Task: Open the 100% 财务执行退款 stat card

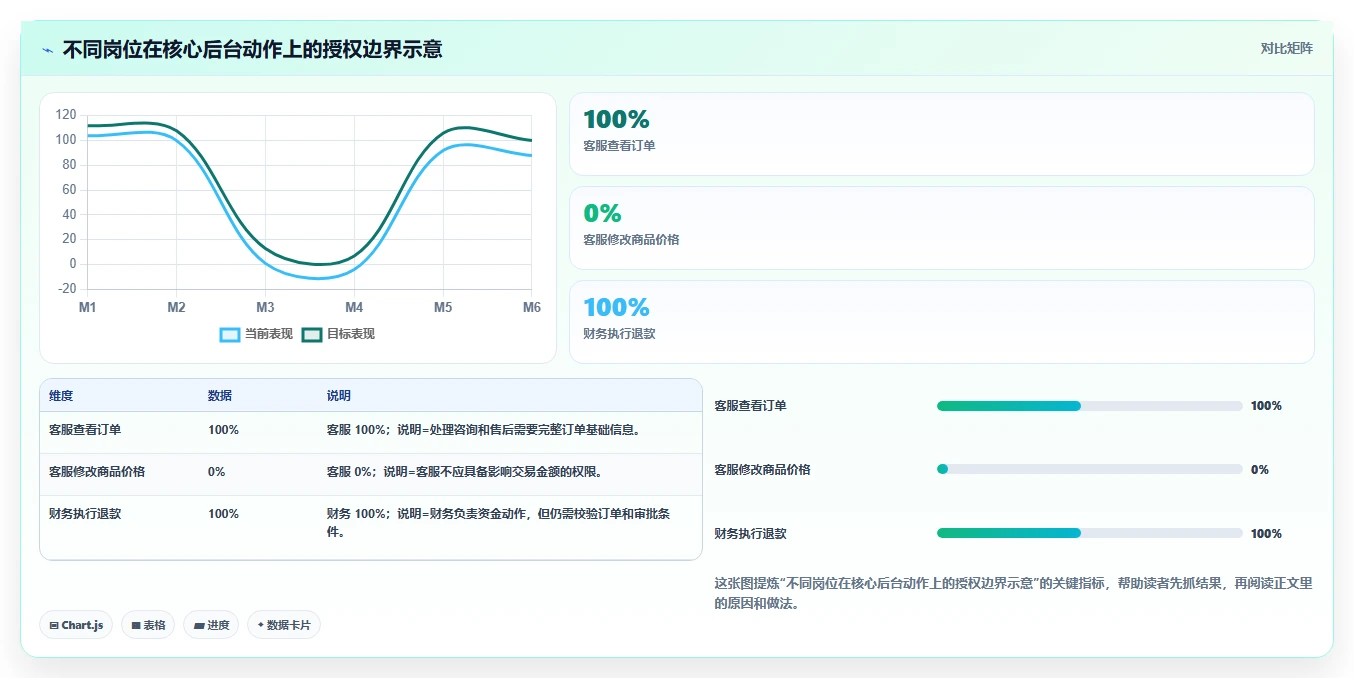Action: (941, 322)
